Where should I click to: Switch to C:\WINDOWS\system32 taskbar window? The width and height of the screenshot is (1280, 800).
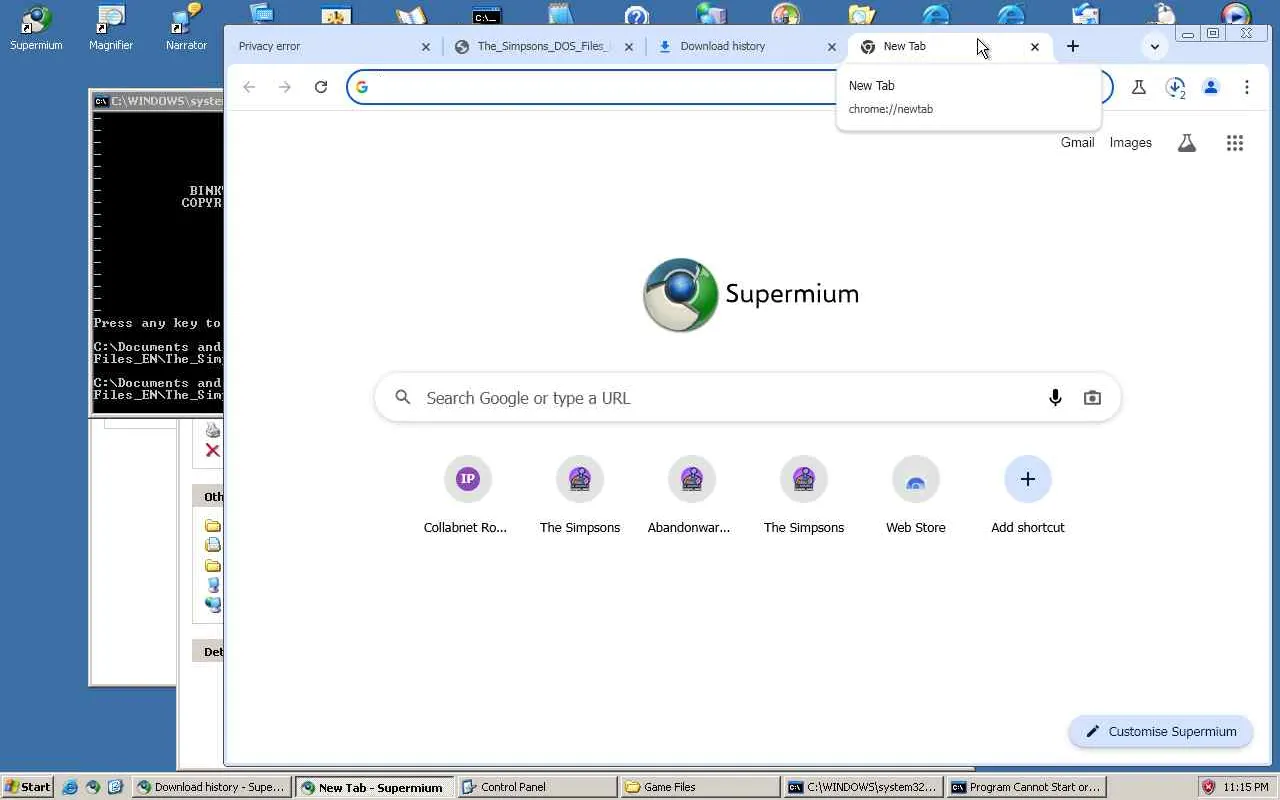(862, 787)
